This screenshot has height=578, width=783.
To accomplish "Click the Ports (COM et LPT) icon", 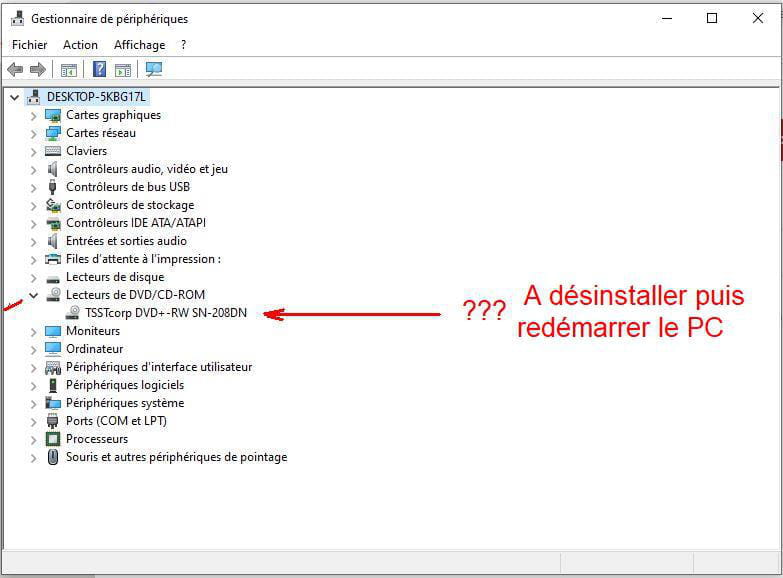I will [x=52, y=421].
